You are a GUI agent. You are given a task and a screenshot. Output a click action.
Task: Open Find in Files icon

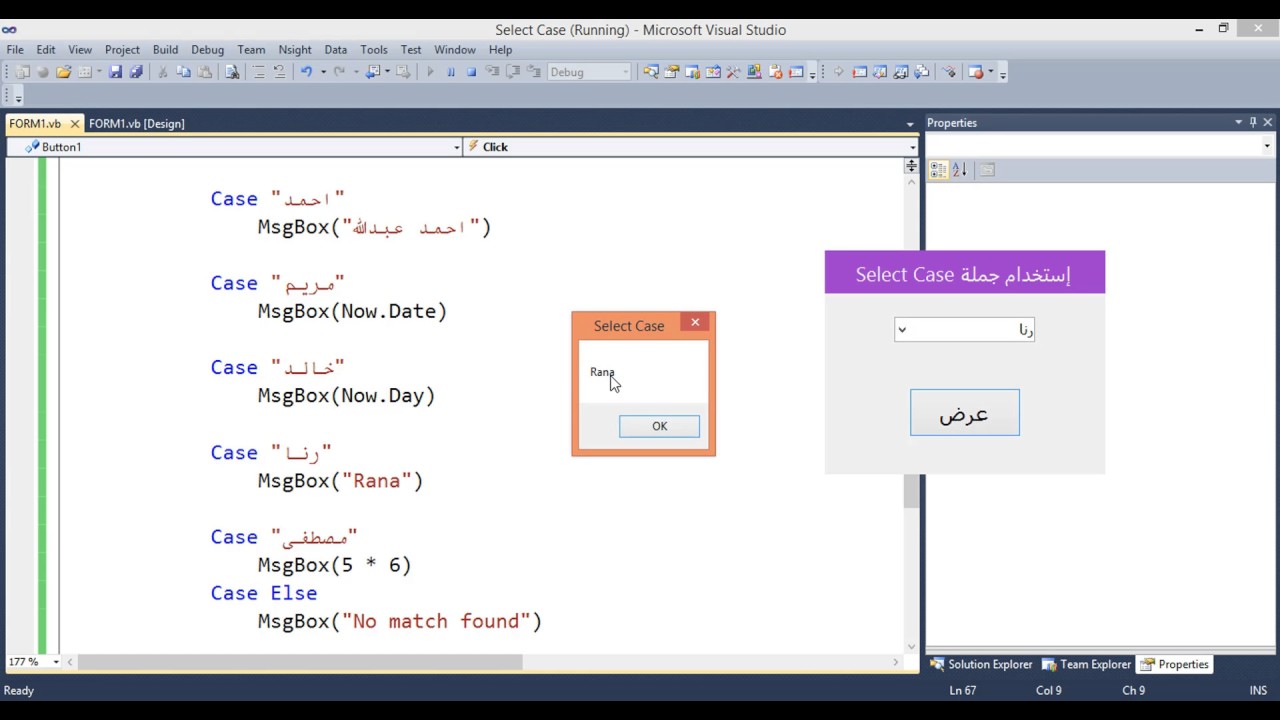click(232, 72)
